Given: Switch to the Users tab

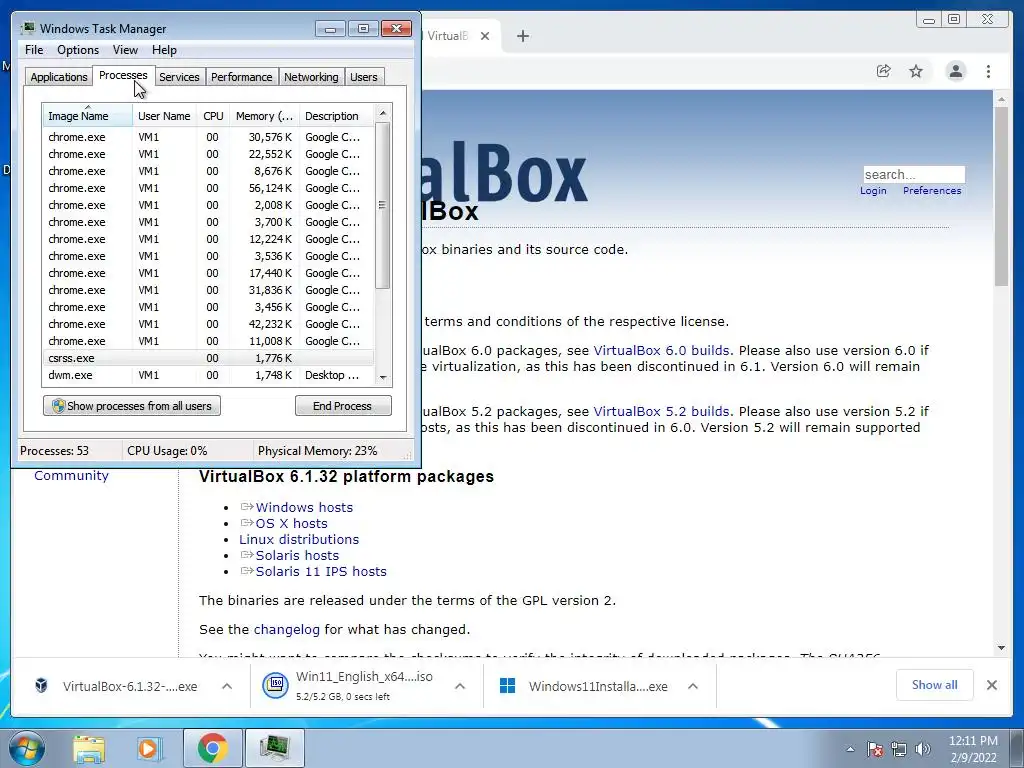Looking at the screenshot, I should [364, 77].
